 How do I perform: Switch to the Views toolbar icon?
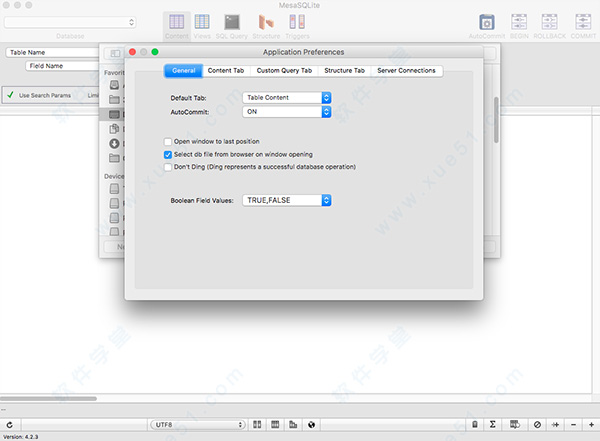pyautogui.click(x=202, y=22)
